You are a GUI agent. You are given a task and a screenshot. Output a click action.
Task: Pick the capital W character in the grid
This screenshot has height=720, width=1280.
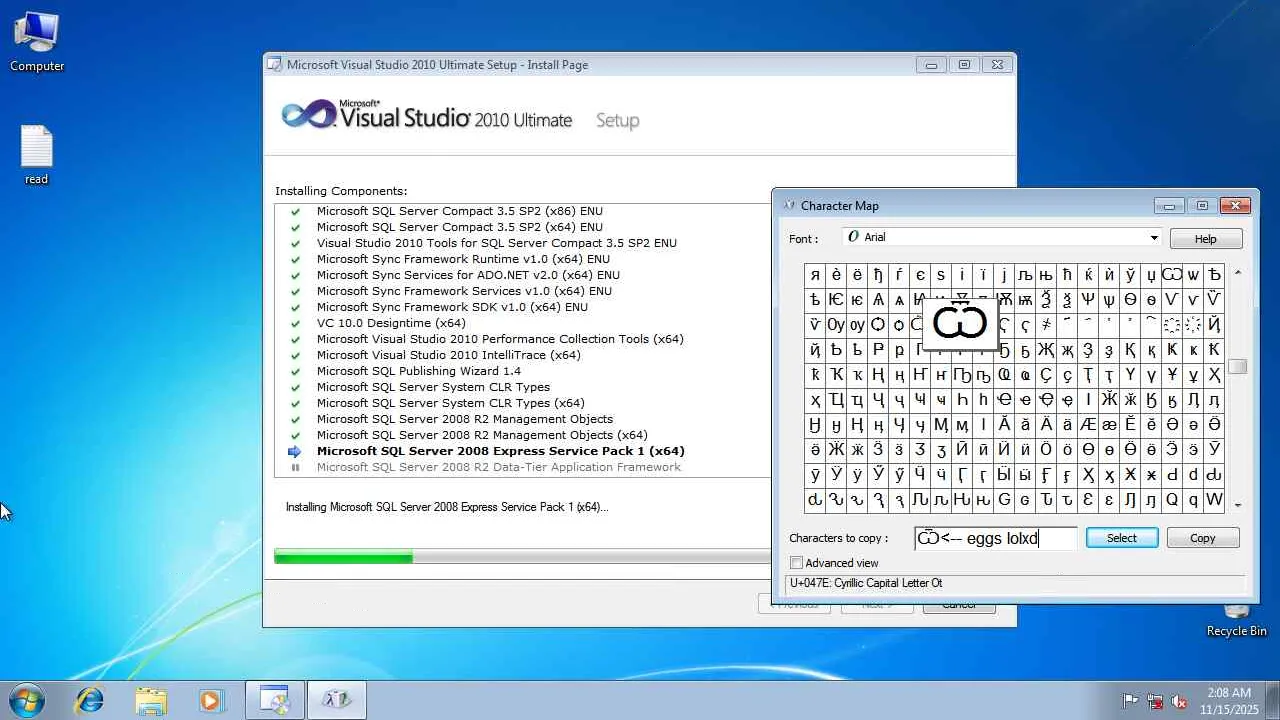click(x=1214, y=500)
